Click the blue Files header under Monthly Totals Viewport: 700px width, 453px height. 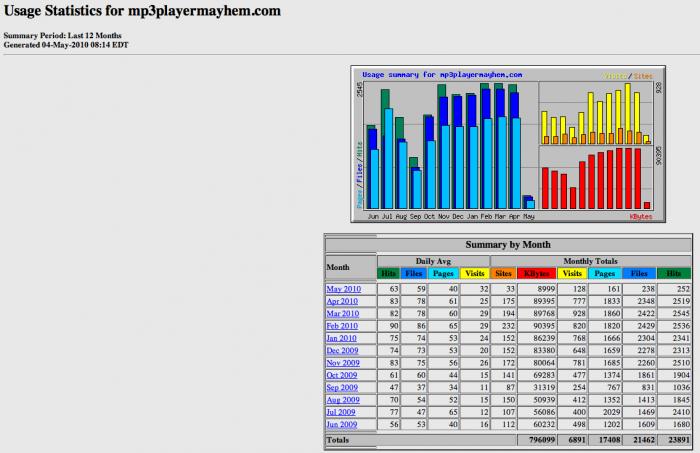pos(639,273)
